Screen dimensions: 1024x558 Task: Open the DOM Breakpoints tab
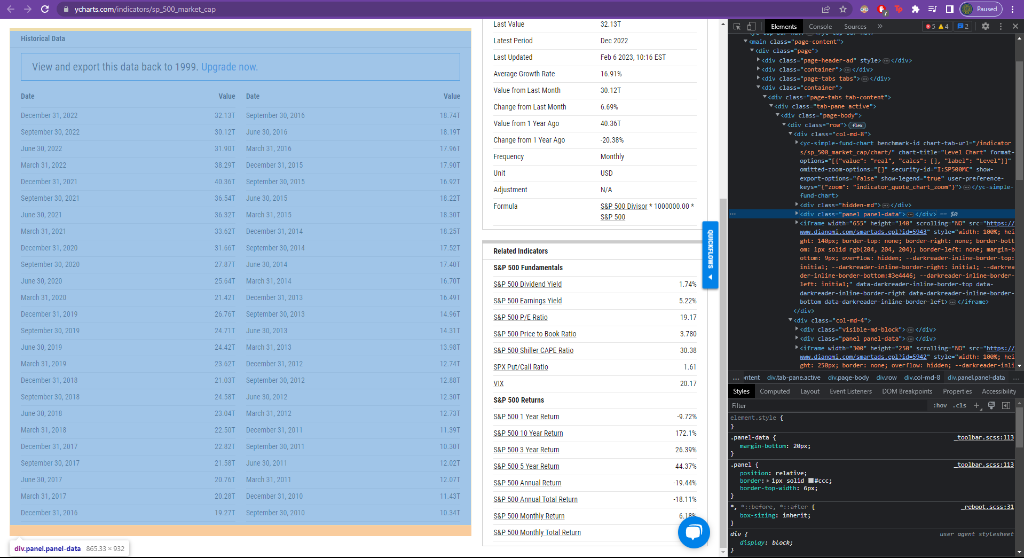(x=906, y=391)
